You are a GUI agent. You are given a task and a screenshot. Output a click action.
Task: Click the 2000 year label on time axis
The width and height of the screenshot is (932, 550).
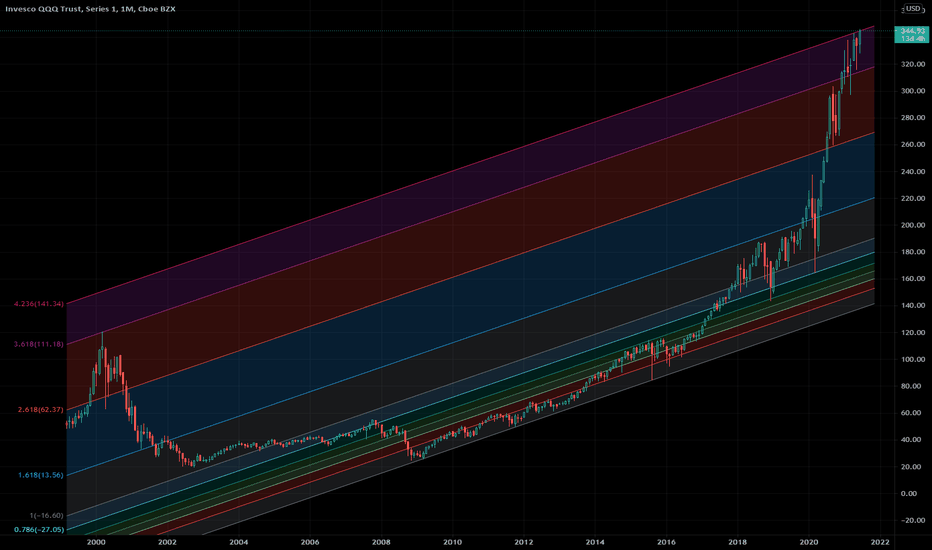96,542
